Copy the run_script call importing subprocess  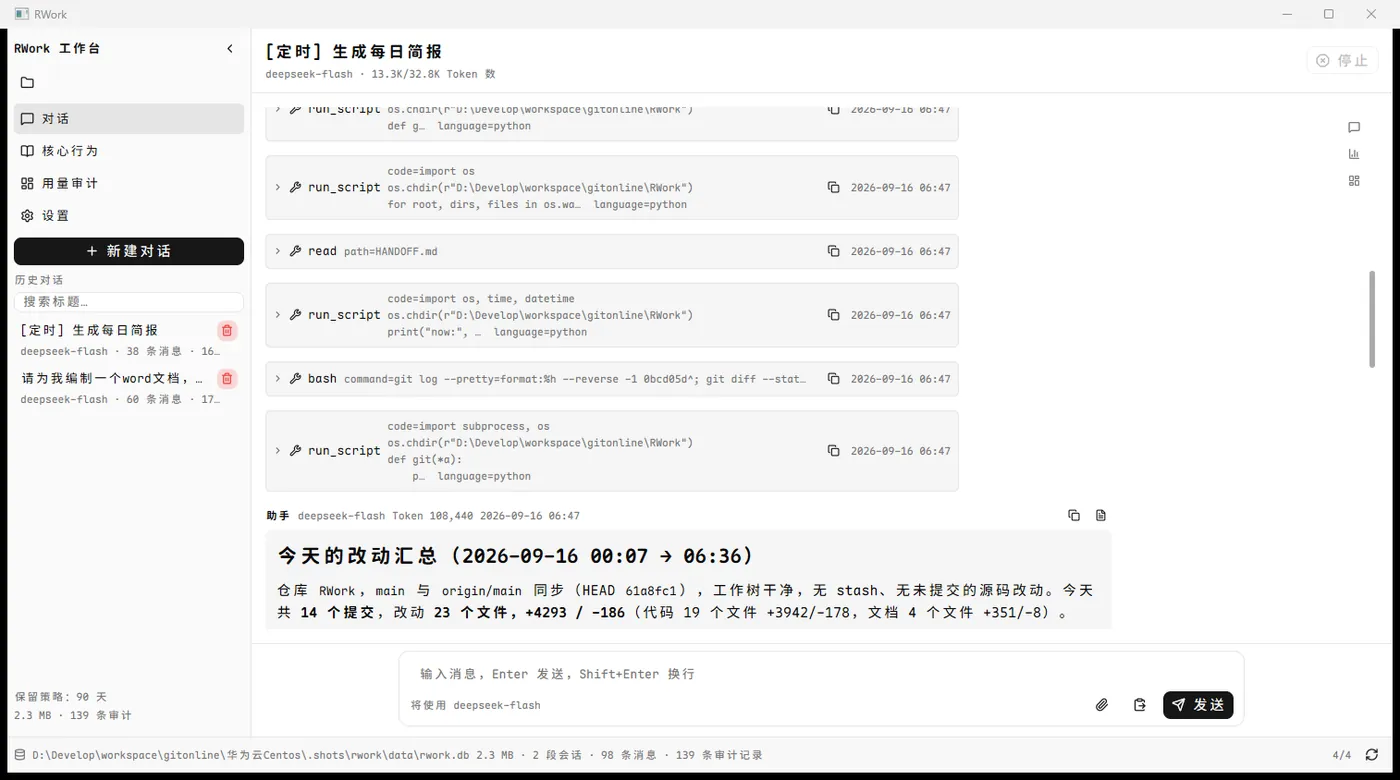[x=833, y=451]
